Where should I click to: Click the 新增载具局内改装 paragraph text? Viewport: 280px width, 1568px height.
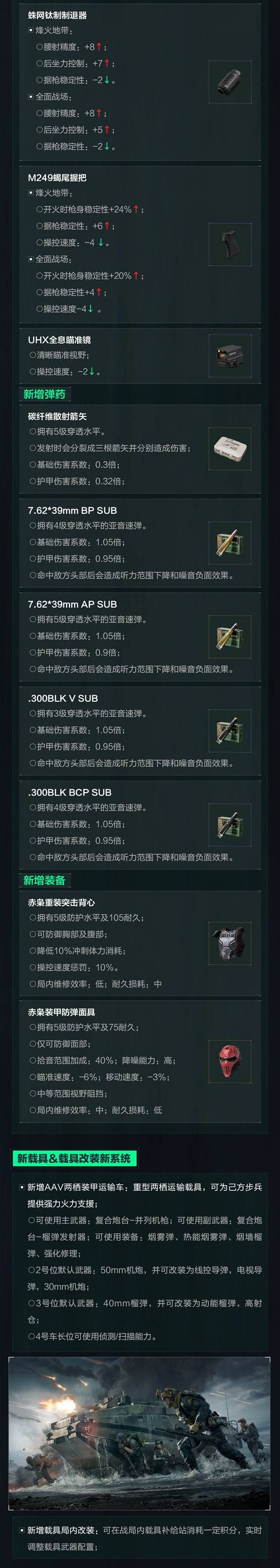tap(144, 1538)
